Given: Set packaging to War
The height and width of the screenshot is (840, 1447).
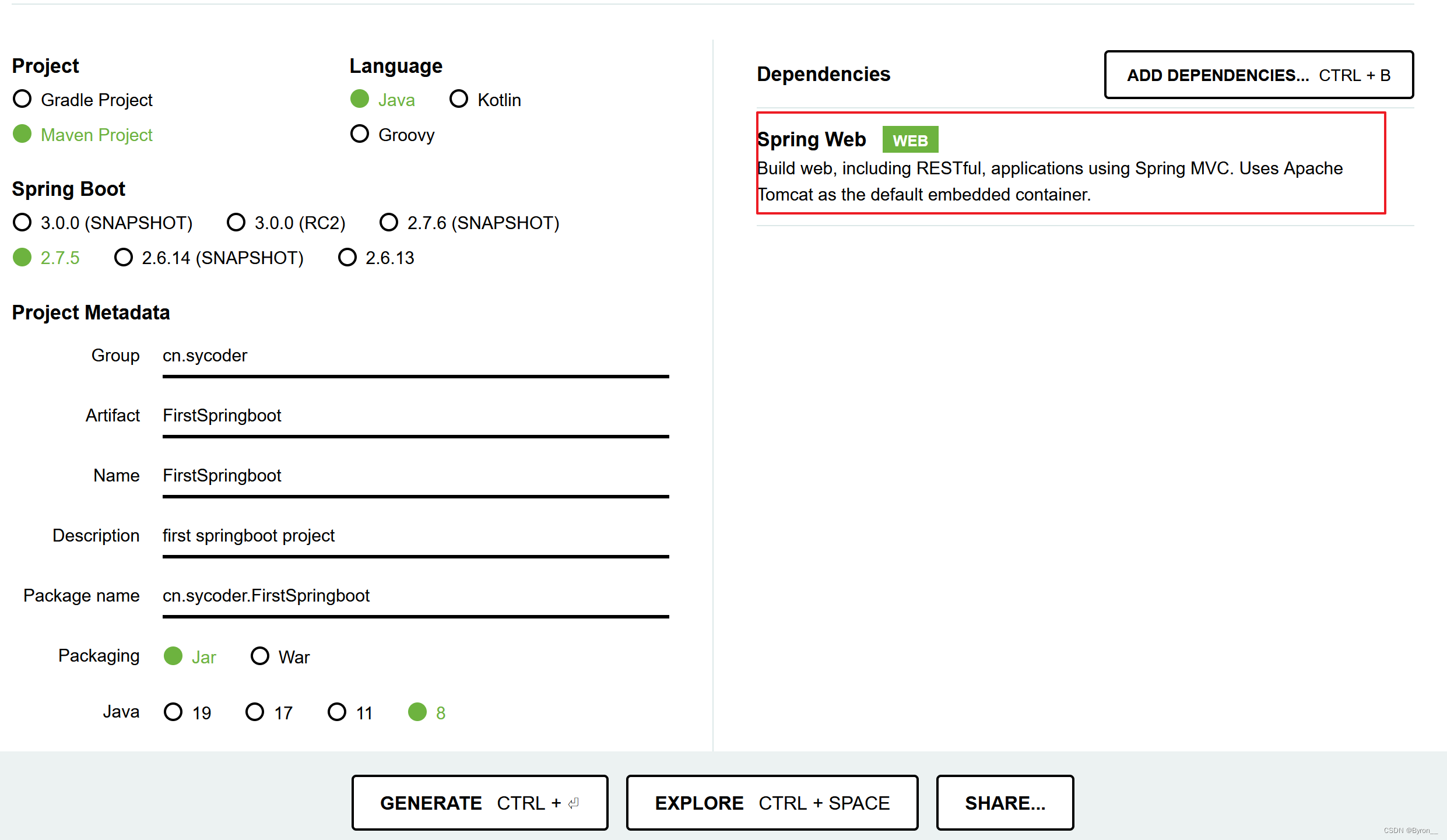Looking at the screenshot, I should pos(280,657).
